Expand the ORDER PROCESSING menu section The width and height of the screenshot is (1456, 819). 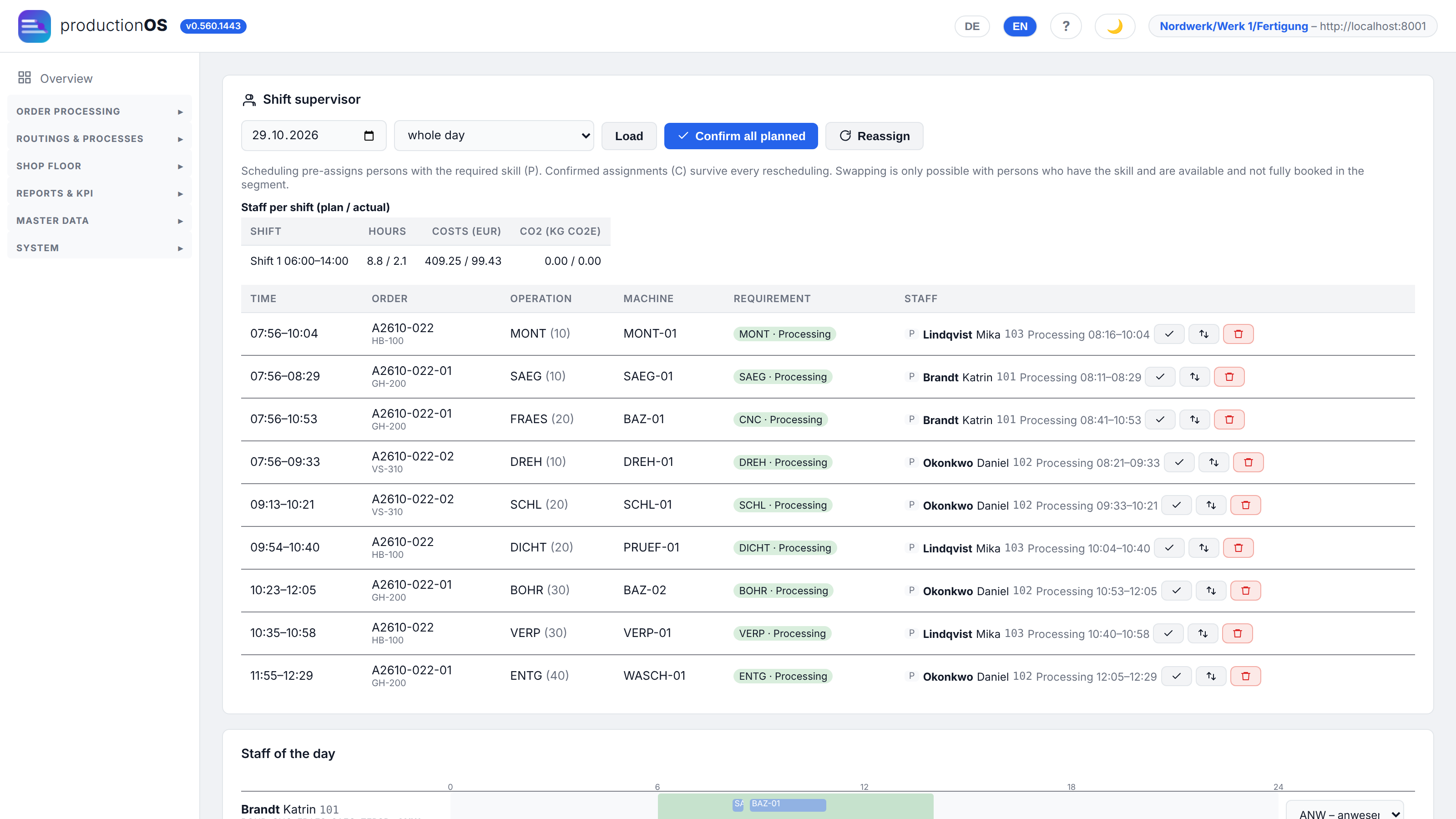(100, 111)
